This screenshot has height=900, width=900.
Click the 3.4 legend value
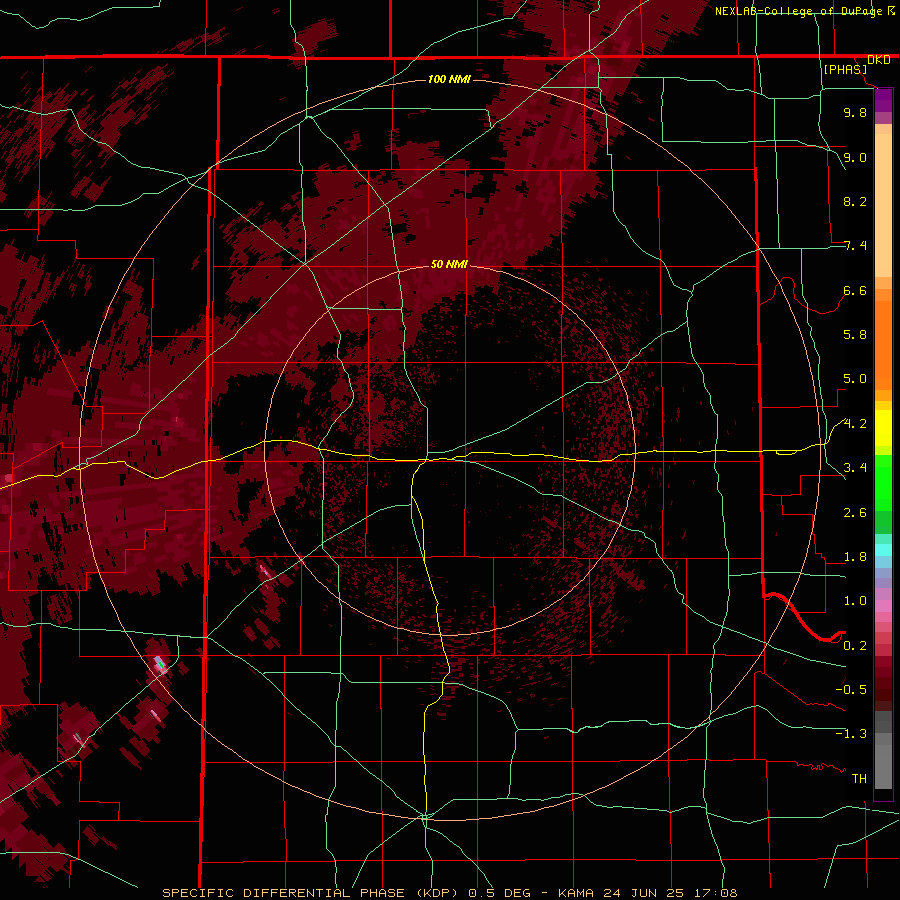coord(855,468)
